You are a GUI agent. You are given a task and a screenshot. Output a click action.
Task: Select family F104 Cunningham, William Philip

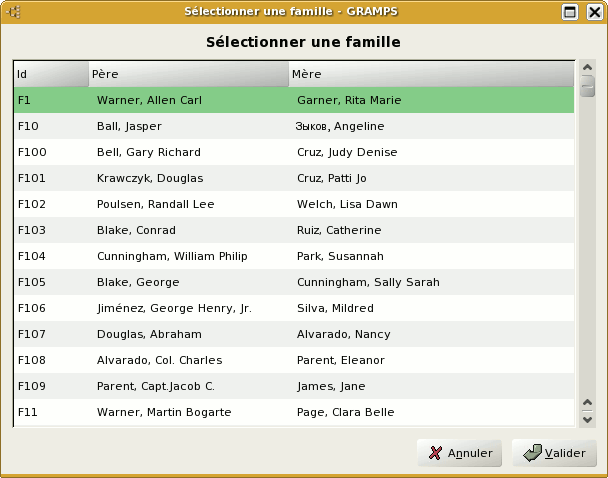coord(172,256)
